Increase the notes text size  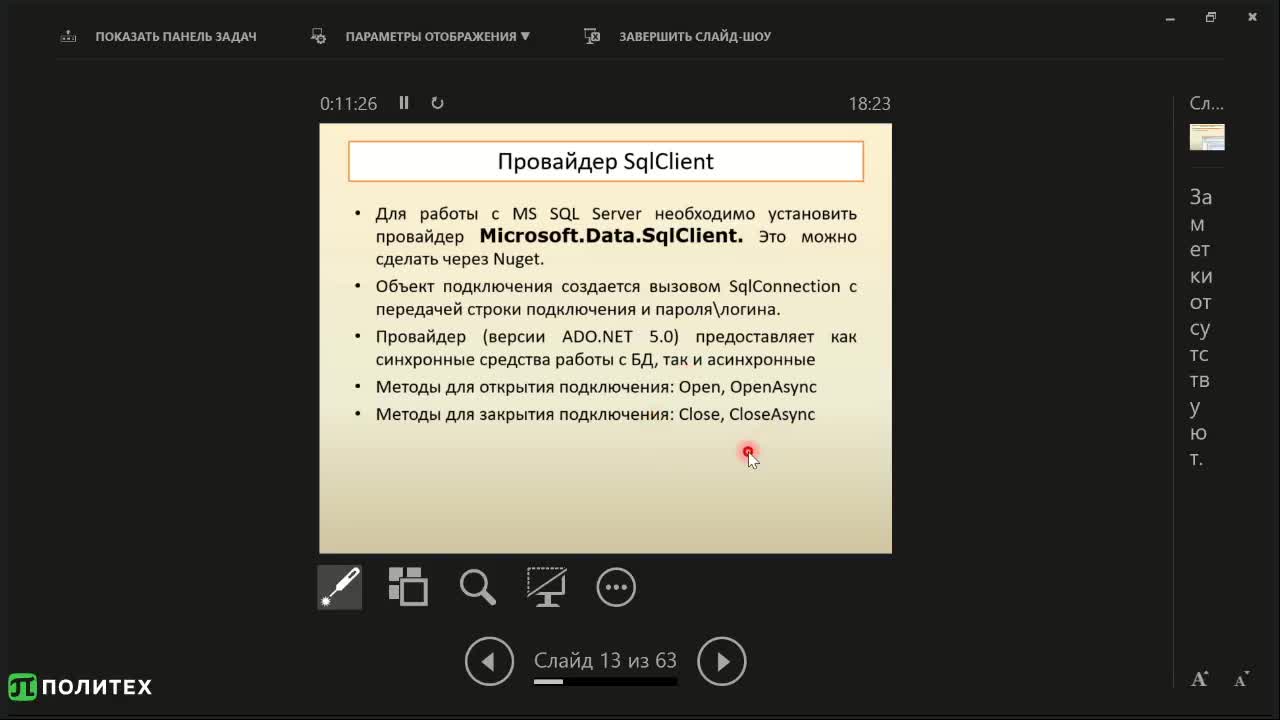pos(1200,680)
